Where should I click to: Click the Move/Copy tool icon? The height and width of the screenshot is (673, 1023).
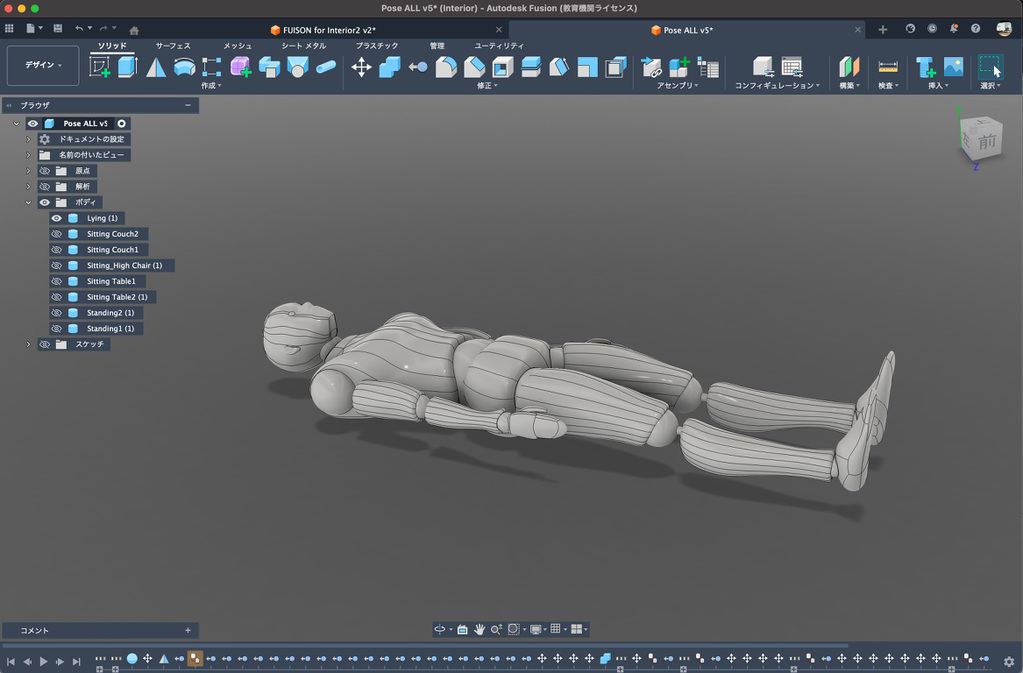pos(361,67)
